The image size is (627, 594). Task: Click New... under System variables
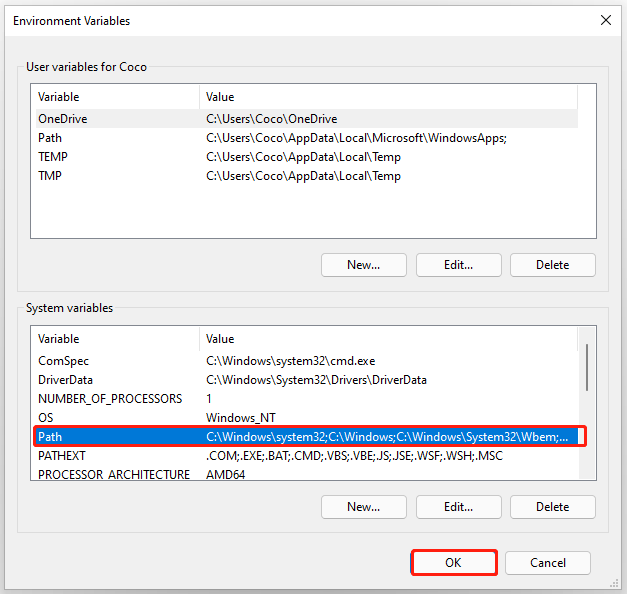pos(363,507)
